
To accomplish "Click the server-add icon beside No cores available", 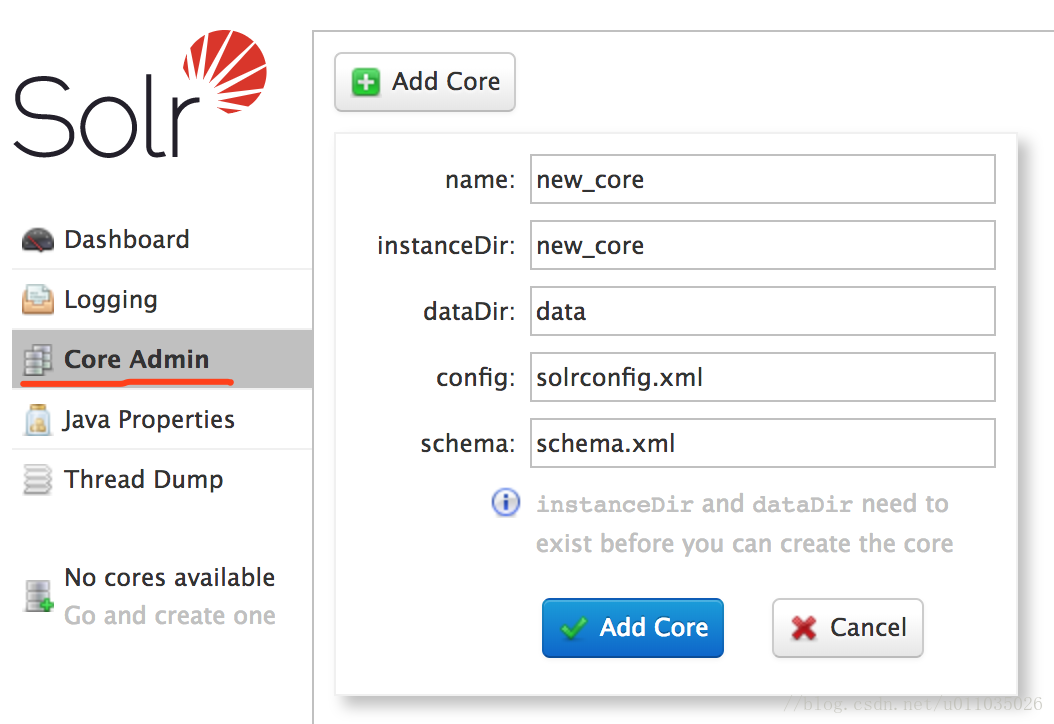I will pos(39,596).
